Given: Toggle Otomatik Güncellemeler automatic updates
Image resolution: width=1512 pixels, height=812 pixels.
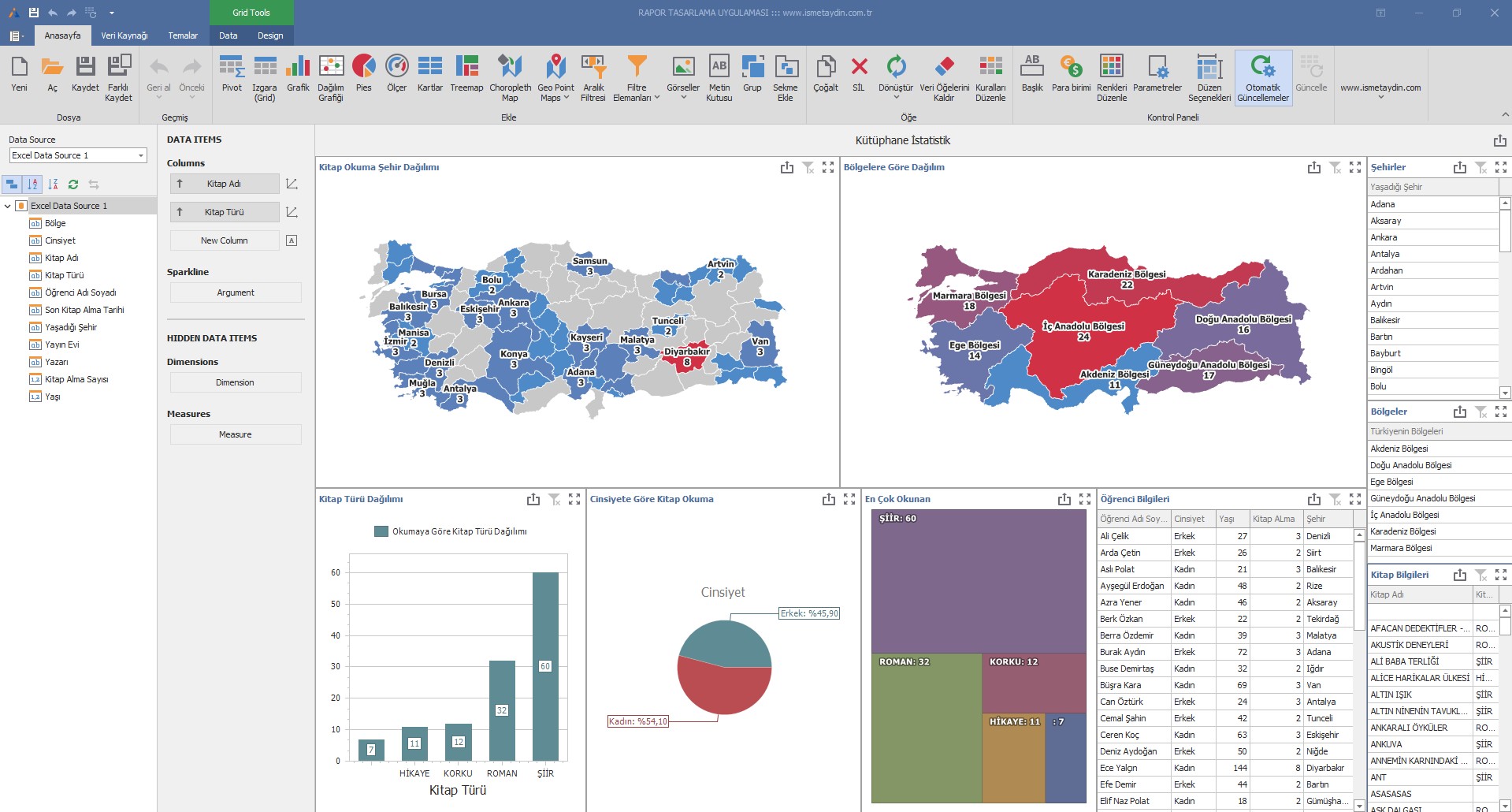Looking at the screenshot, I should 1263,76.
